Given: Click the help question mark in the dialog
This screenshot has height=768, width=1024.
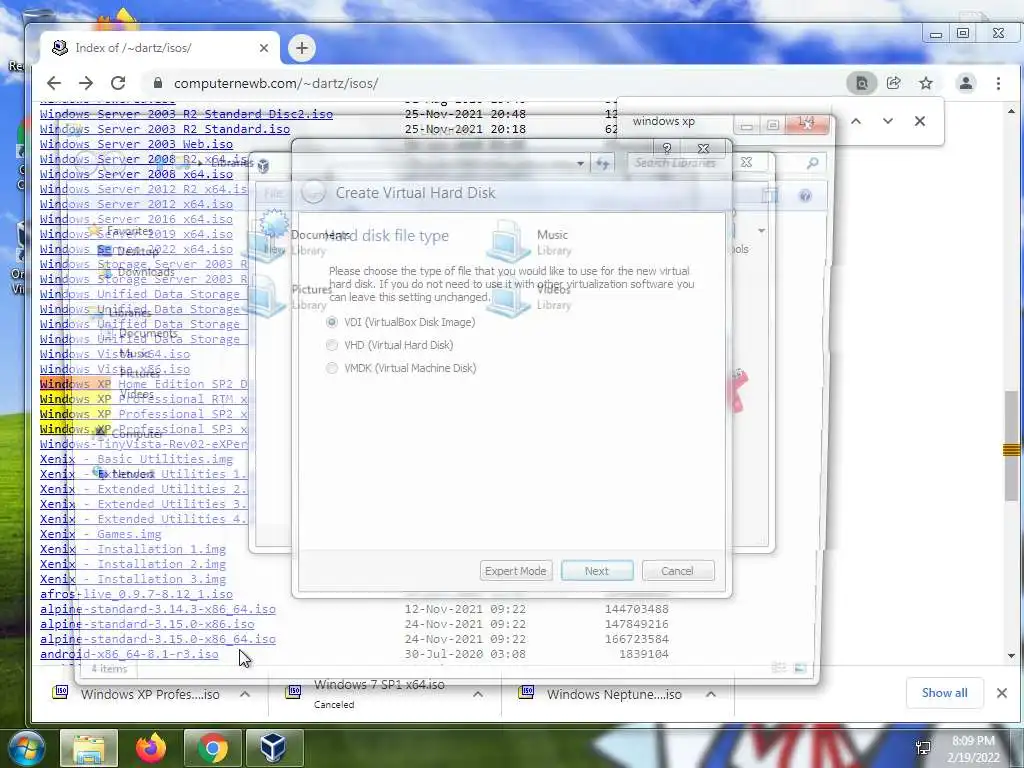Looking at the screenshot, I should 667,149.
